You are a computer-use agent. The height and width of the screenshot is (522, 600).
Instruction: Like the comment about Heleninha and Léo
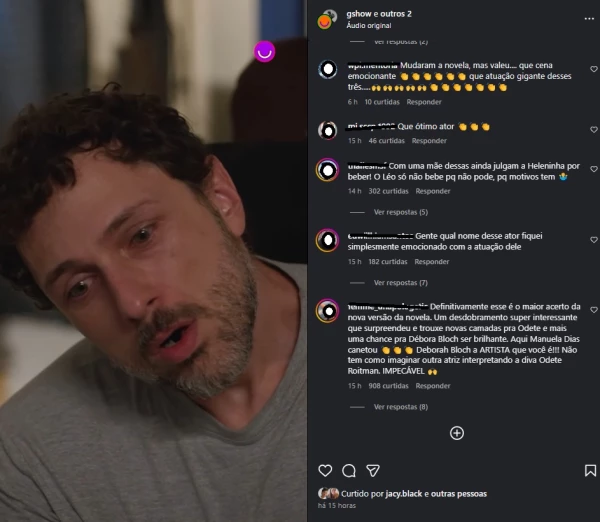click(x=593, y=169)
